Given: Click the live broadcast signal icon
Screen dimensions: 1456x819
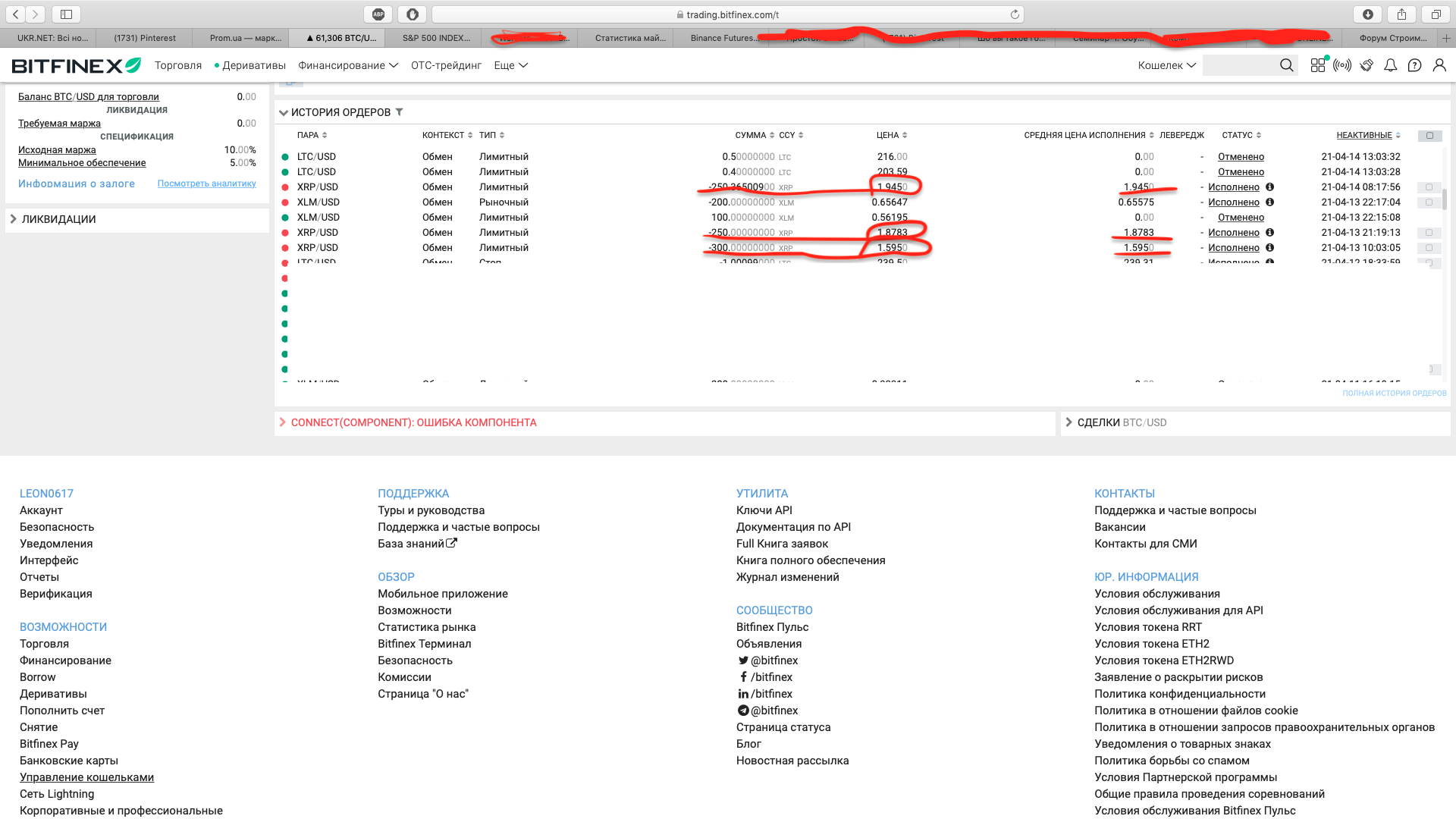Looking at the screenshot, I should click(1342, 65).
